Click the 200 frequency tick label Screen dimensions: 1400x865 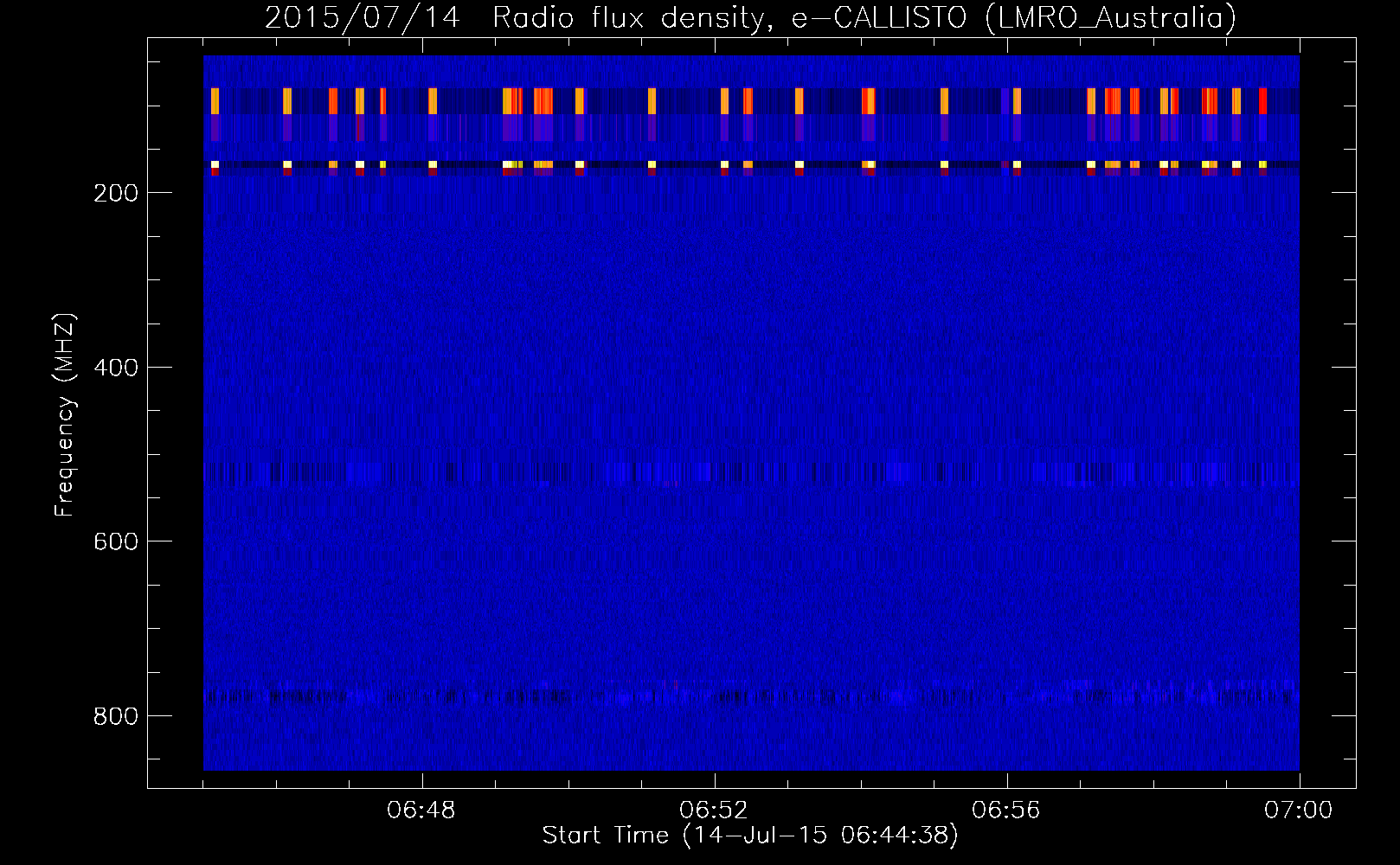(x=115, y=193)
